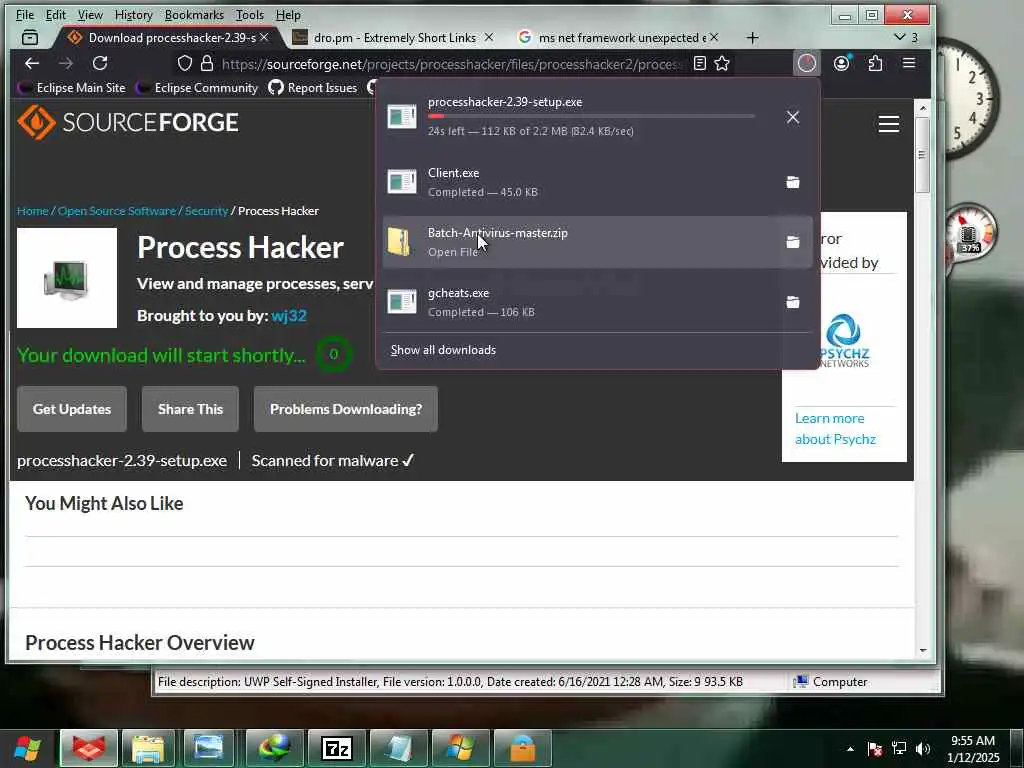Go back with the browser back arrow
This screenshot has height=768, width=1024.
[31, 63]
